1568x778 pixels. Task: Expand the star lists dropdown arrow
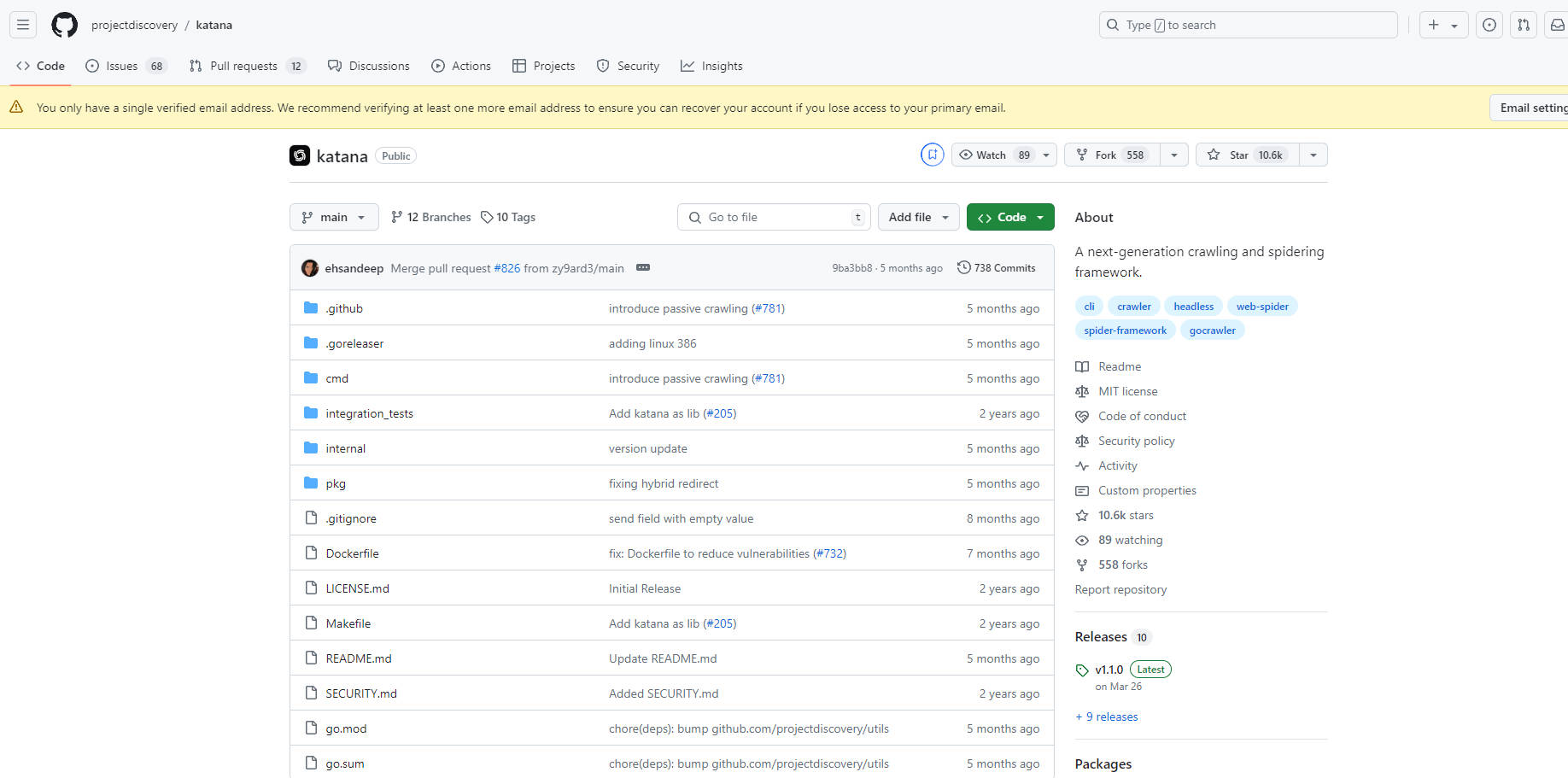[x=1313, y=155]
